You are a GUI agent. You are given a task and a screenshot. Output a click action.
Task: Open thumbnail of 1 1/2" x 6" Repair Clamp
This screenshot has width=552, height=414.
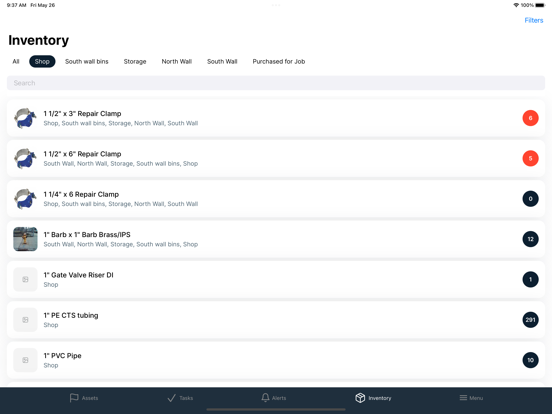tap(25, 158)
